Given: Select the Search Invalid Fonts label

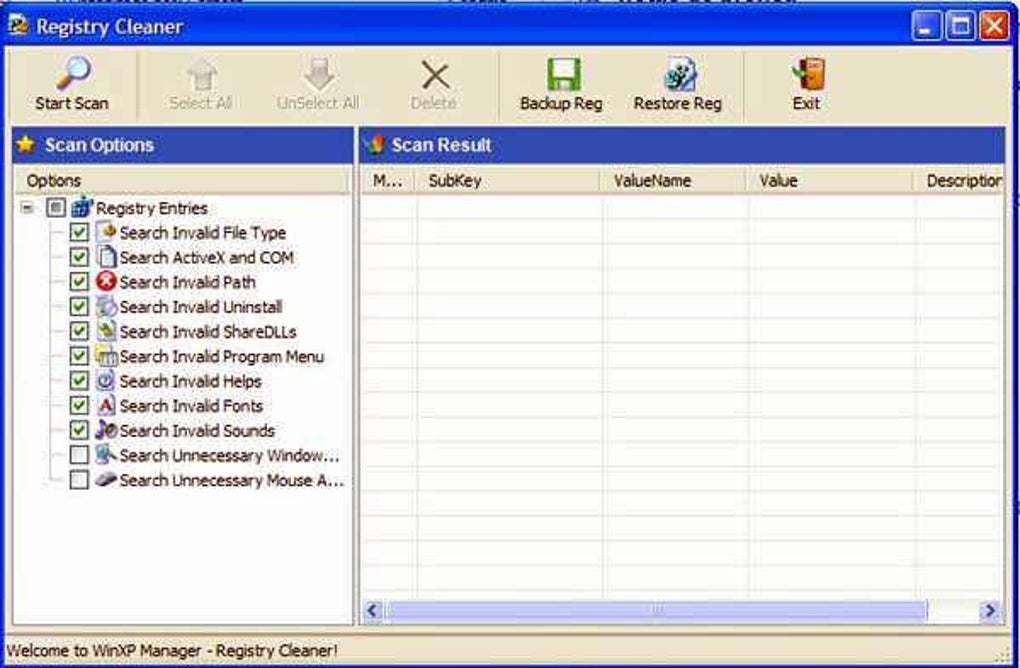Looking at the screenshot, I should 191,406.
